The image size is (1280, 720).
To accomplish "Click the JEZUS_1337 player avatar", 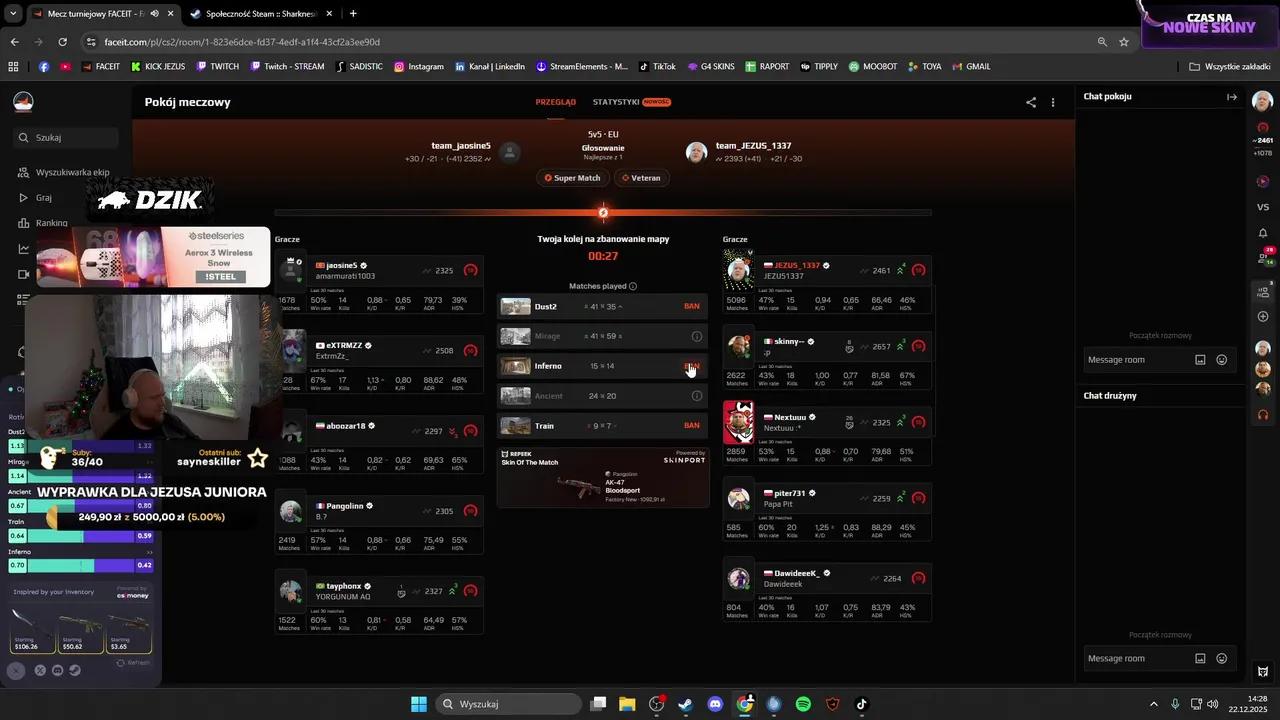I will [739, 270].
